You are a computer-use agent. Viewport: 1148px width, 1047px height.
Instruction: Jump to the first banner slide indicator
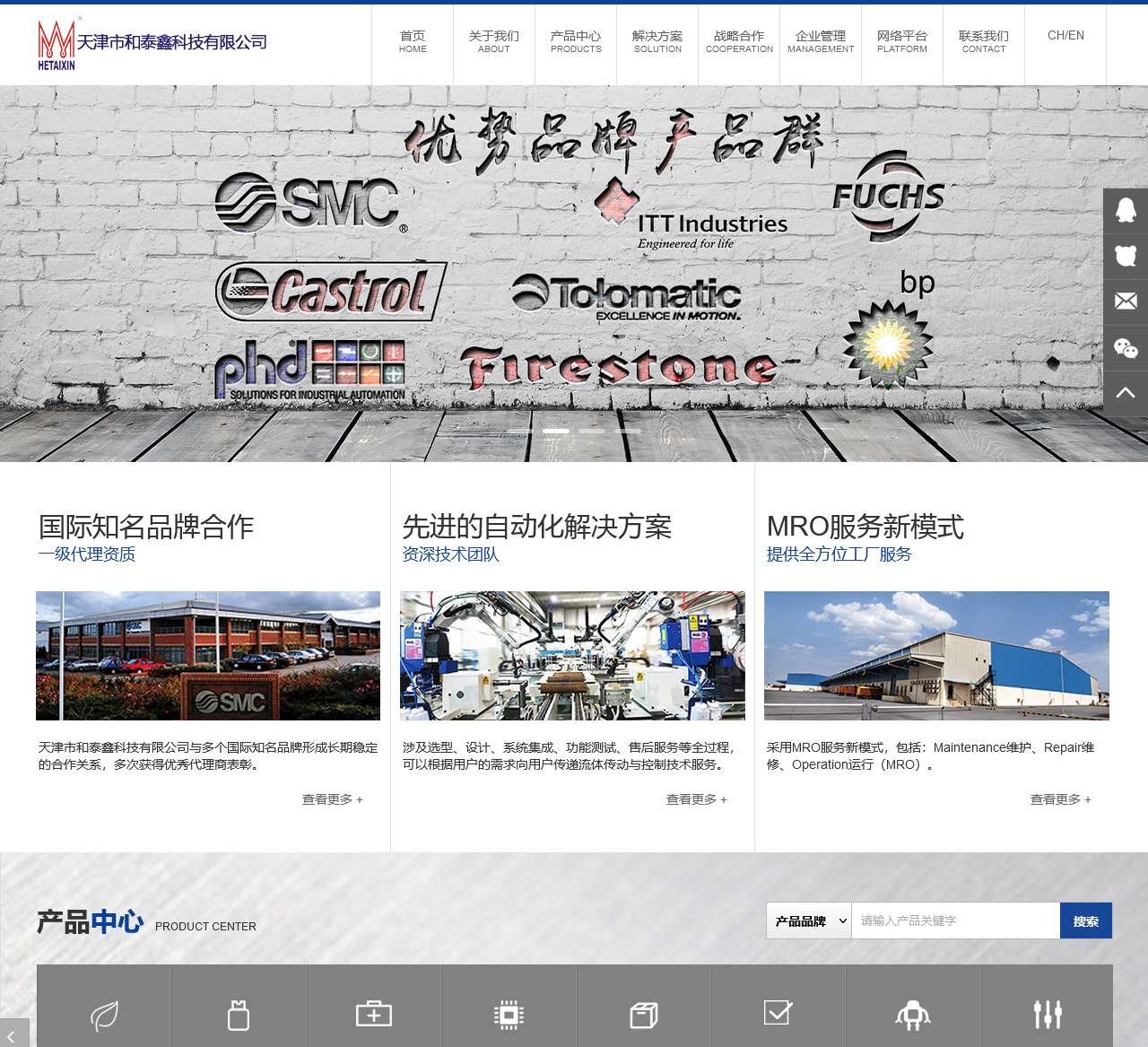(520, 432)
